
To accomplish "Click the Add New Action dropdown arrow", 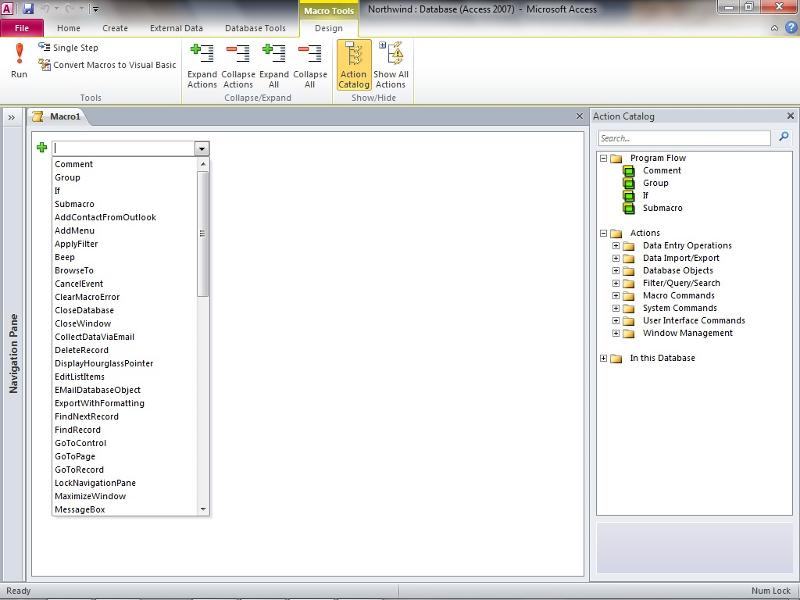I will point(202,148).
